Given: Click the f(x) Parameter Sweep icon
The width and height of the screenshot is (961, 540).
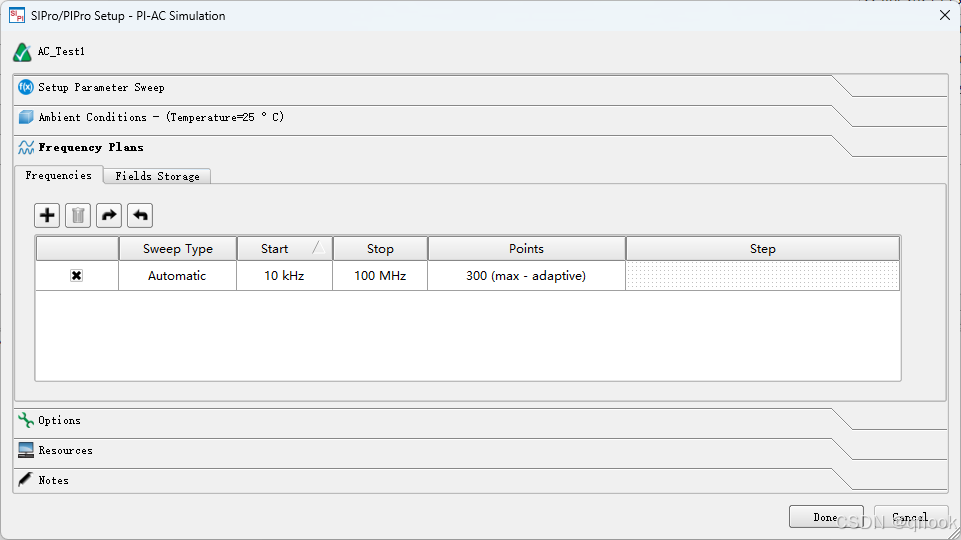Looking at the screenshot, I should [x=26, y=87].
